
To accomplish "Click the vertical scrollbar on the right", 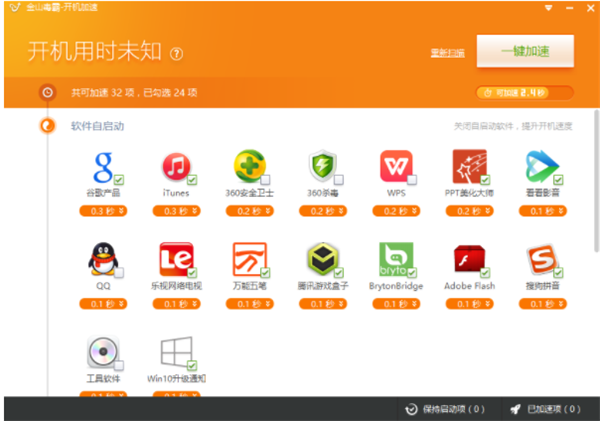I will point(596,181).
